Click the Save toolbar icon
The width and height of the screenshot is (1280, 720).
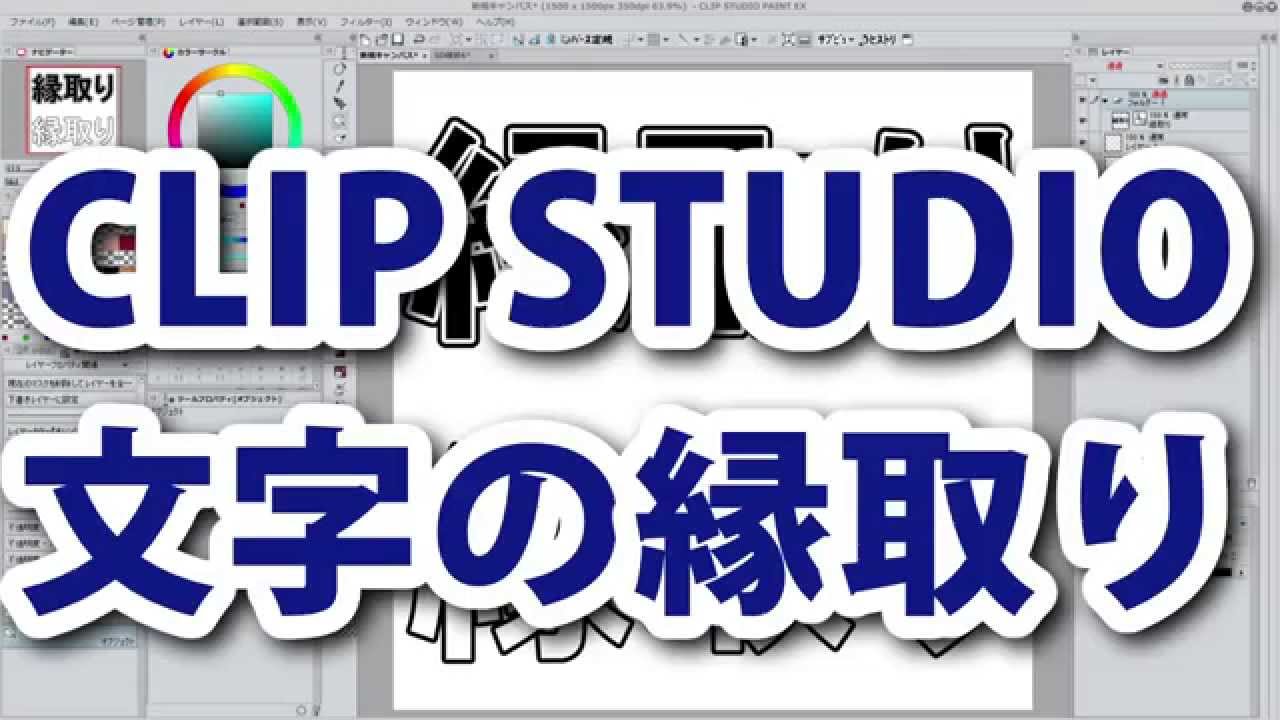click(397, 39)
